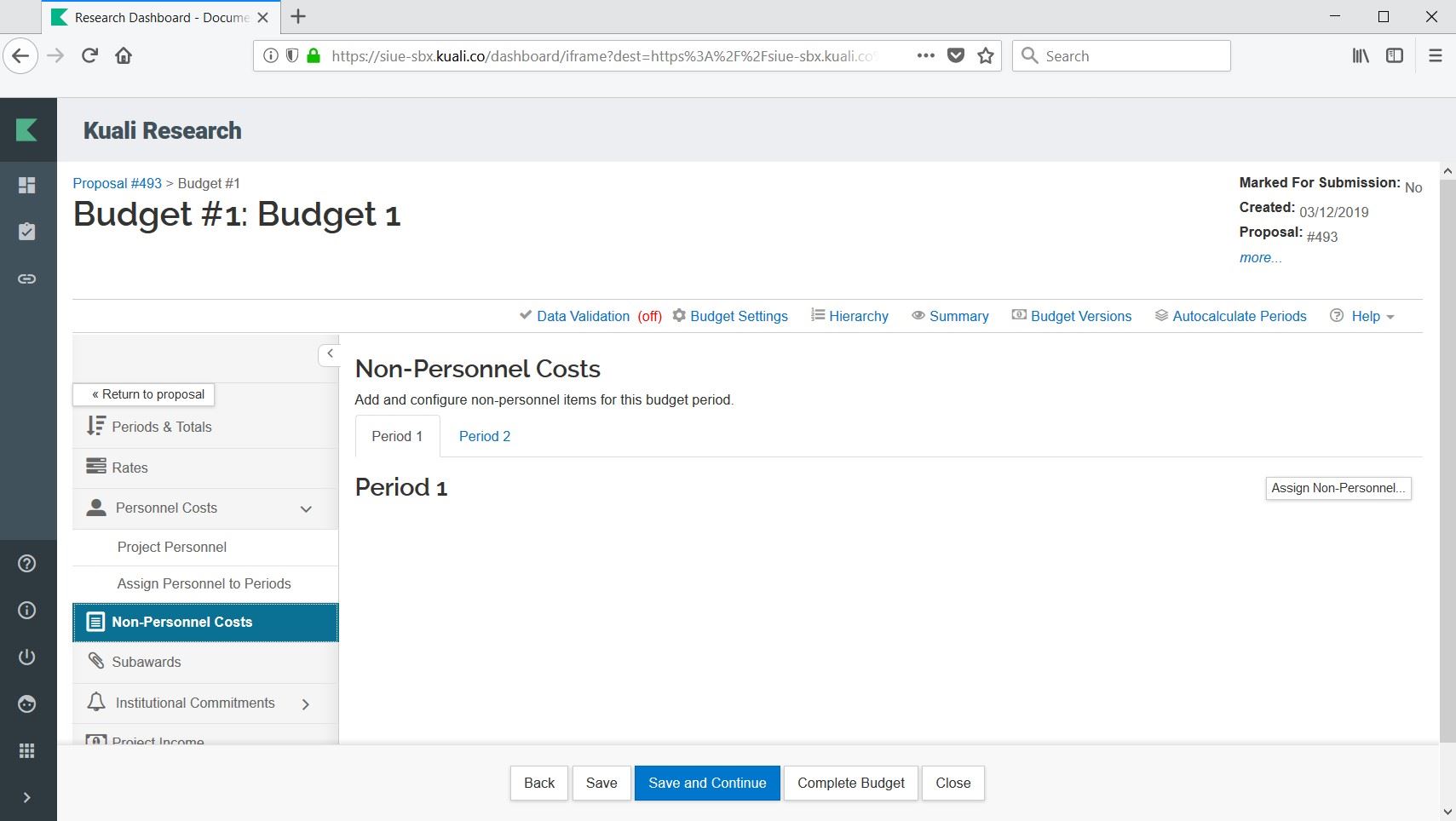Switch to the Period 2 tab
Image resolution: width=1456 pixels, height=821 pixels.
point(484,436)
